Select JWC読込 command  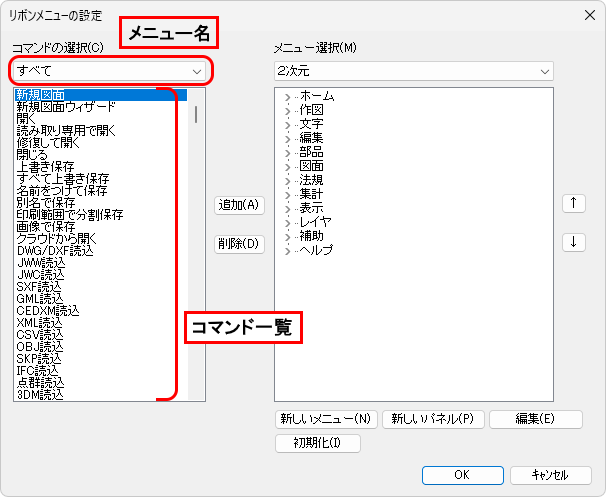point(100,275)
